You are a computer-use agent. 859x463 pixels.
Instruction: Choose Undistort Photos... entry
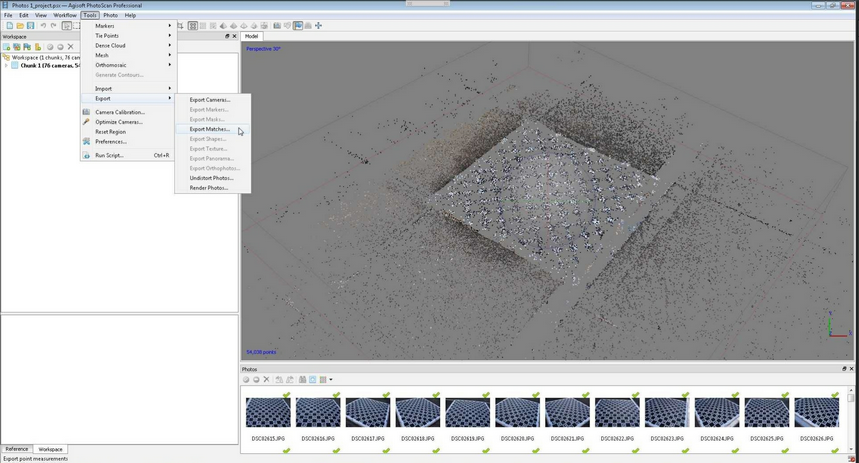[213, 178]
